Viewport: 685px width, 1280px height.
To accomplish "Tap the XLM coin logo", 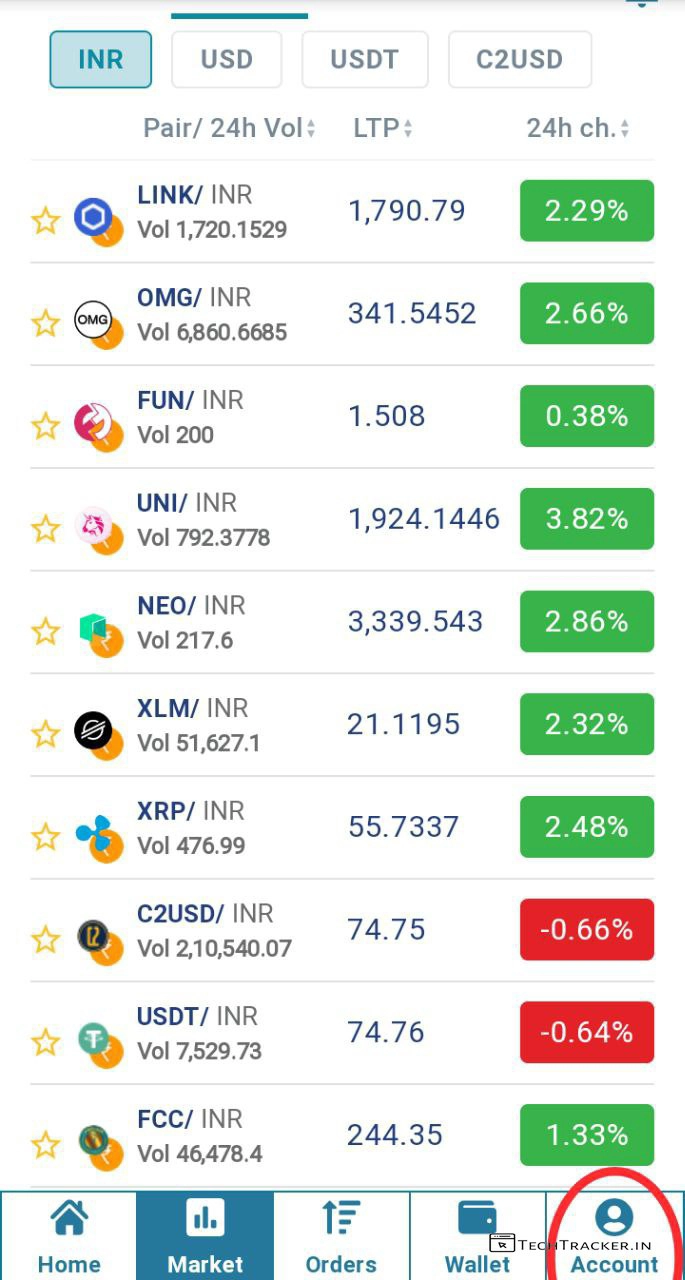I will click(x=93, y=730).
